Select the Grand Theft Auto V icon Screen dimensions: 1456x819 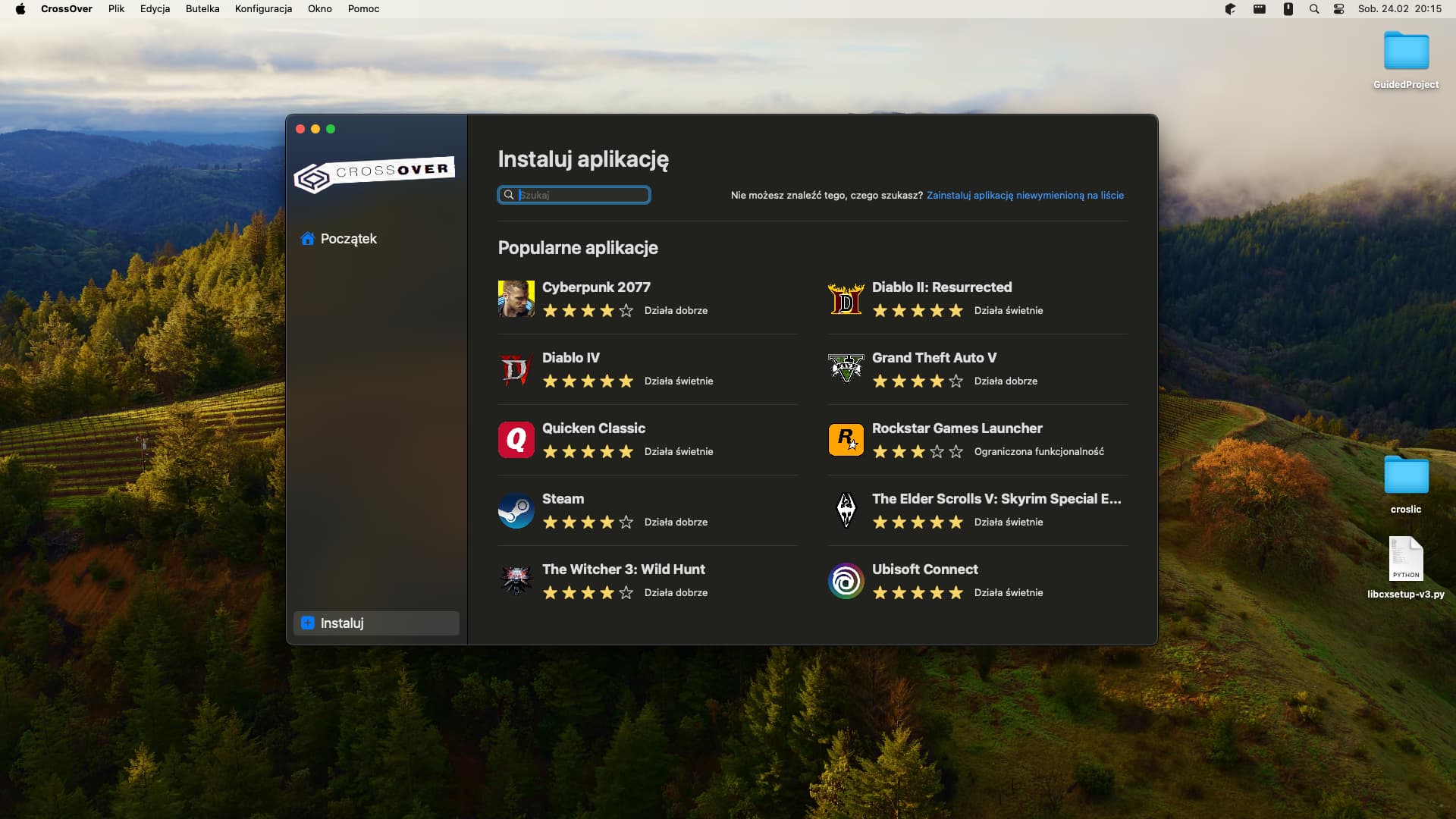tap(846, 369)
